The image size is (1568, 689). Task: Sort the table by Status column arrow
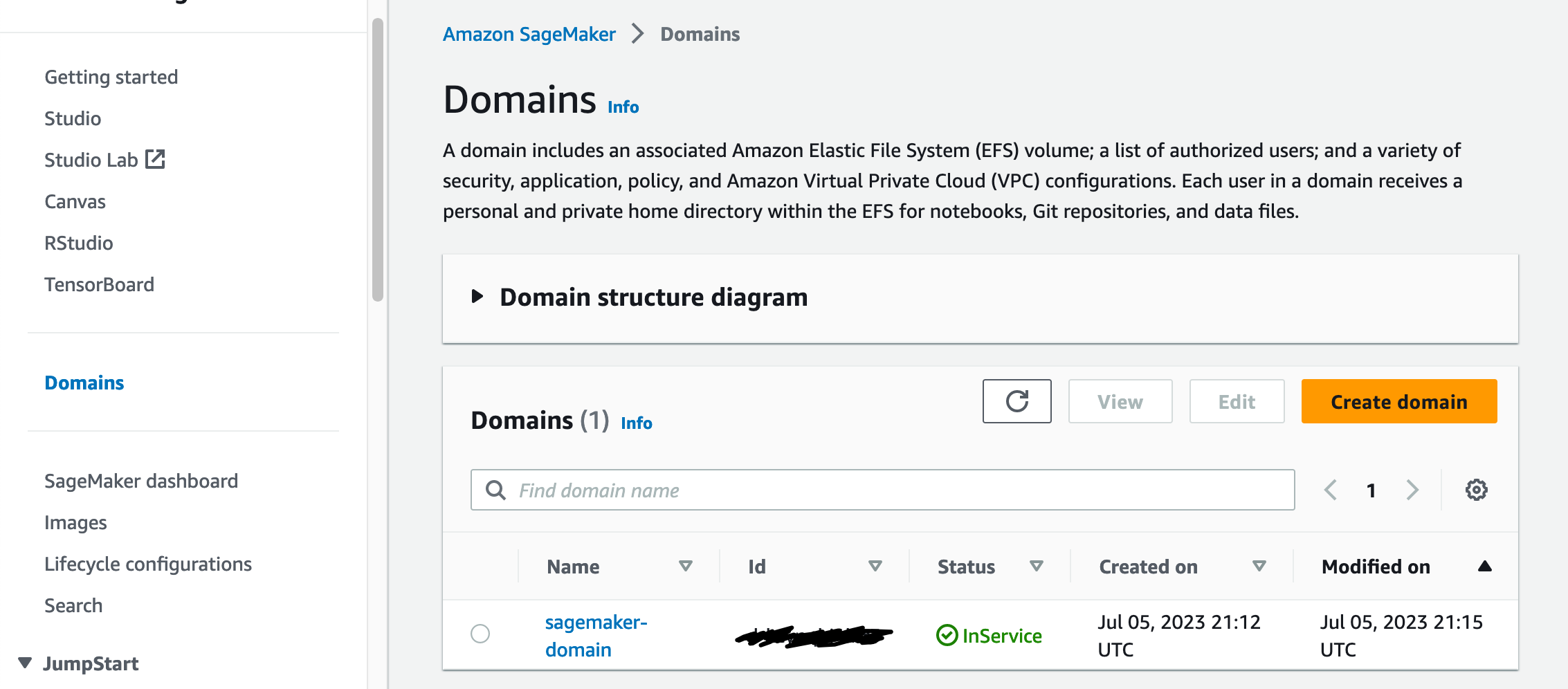coord(1036,567)
